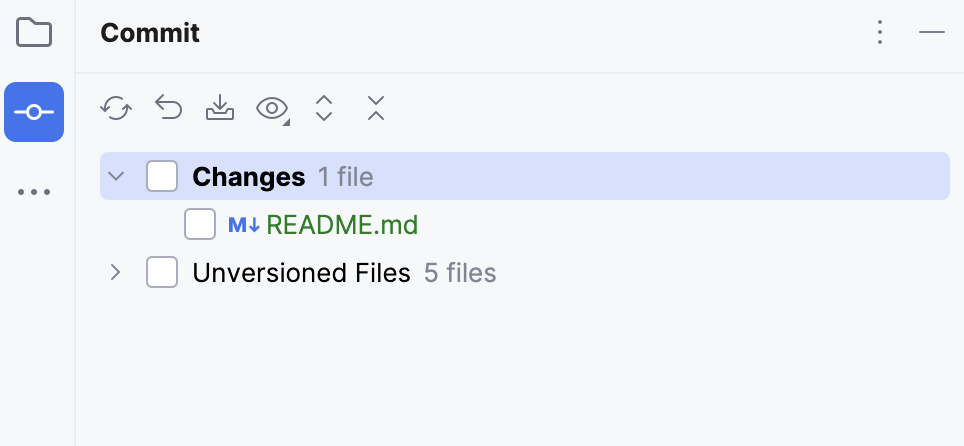Image resolution: width=964 pixels, height=446 pixels.
Task: Open the Project folder tool window
Action: point(34,33)
